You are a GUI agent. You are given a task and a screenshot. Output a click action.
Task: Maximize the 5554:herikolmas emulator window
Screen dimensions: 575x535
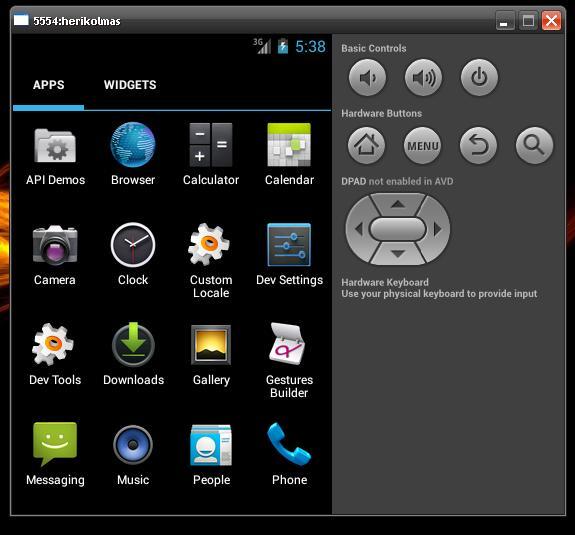click(528, 21)
